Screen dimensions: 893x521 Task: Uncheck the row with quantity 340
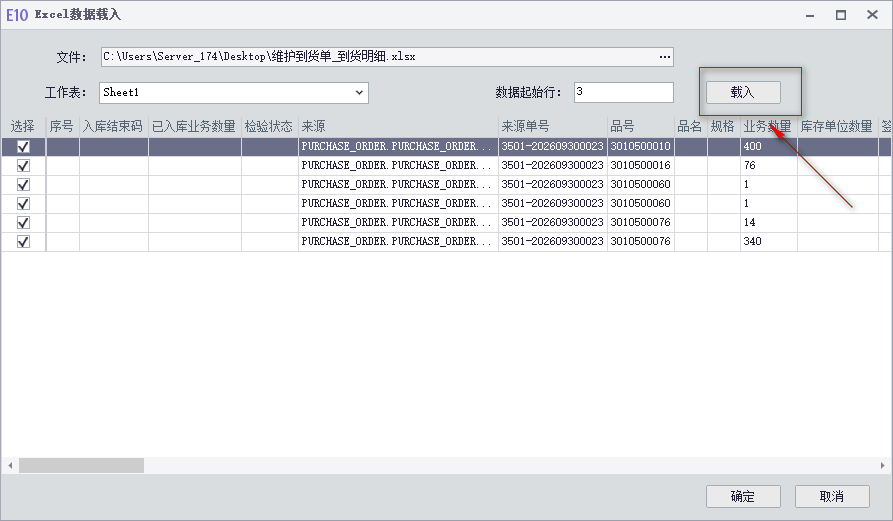(23, 241)
